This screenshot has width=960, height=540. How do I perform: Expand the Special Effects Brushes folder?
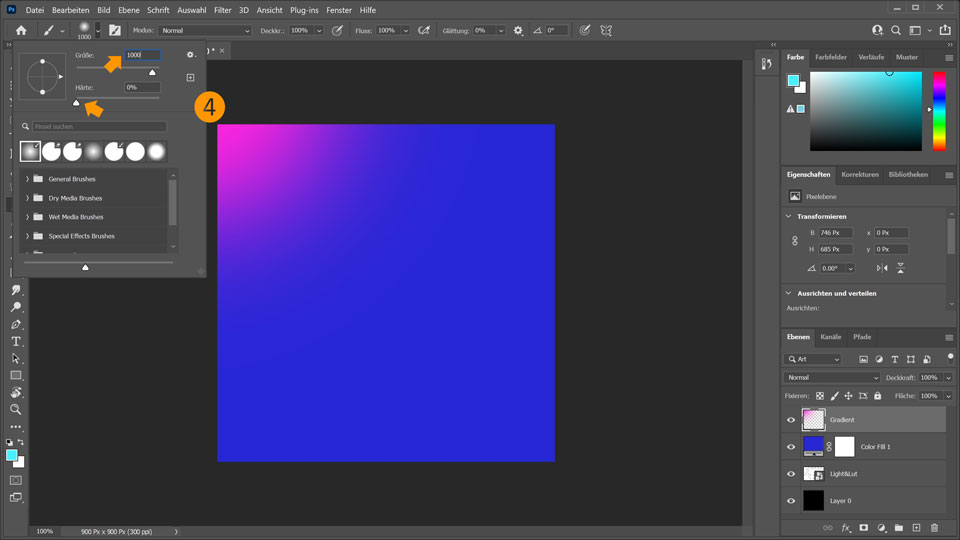point(27,236)
